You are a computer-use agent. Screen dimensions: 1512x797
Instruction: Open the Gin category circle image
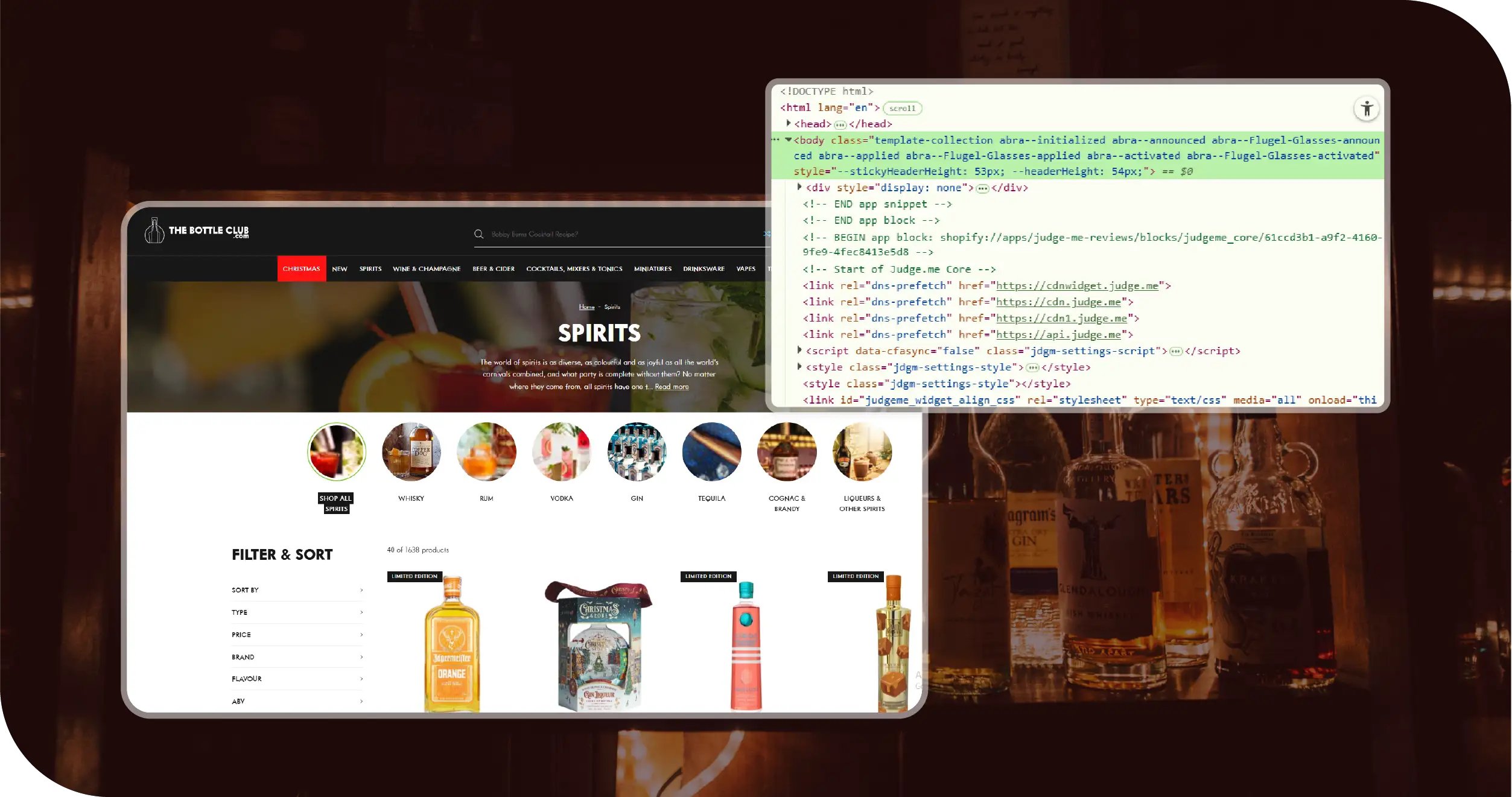pos(637,452)
